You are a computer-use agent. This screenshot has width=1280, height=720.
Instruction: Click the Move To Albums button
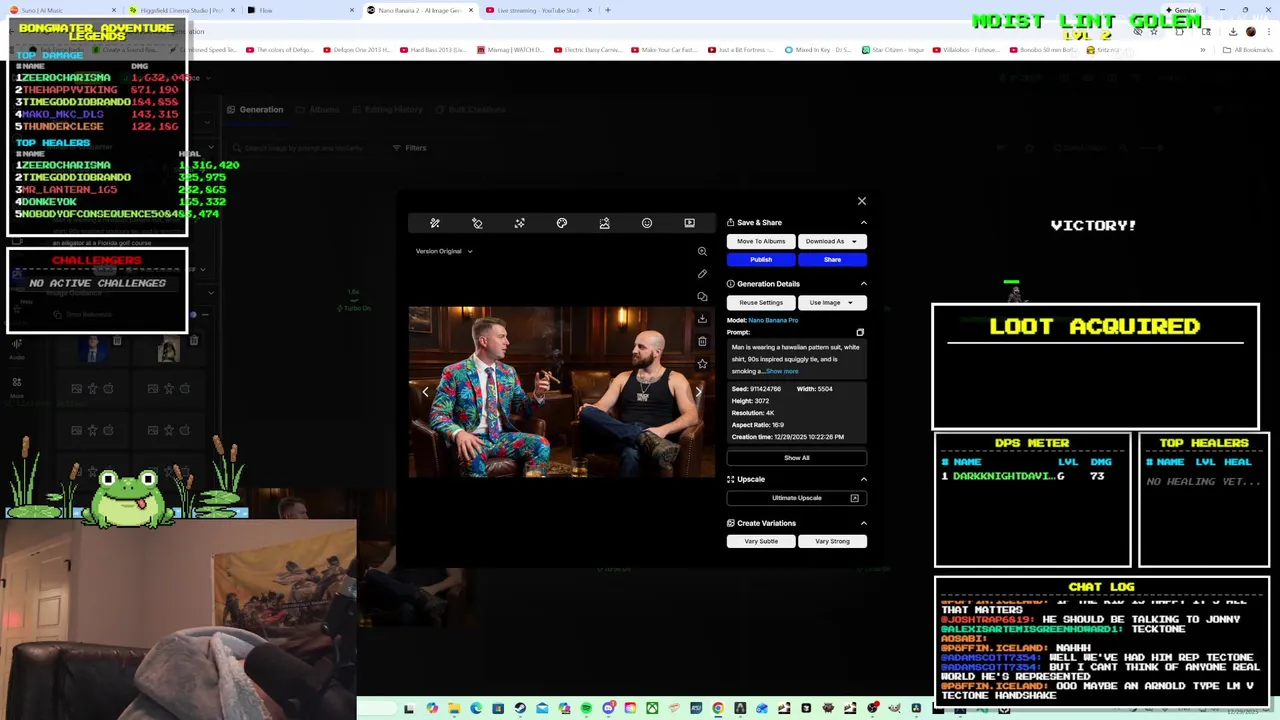point(761,241)
